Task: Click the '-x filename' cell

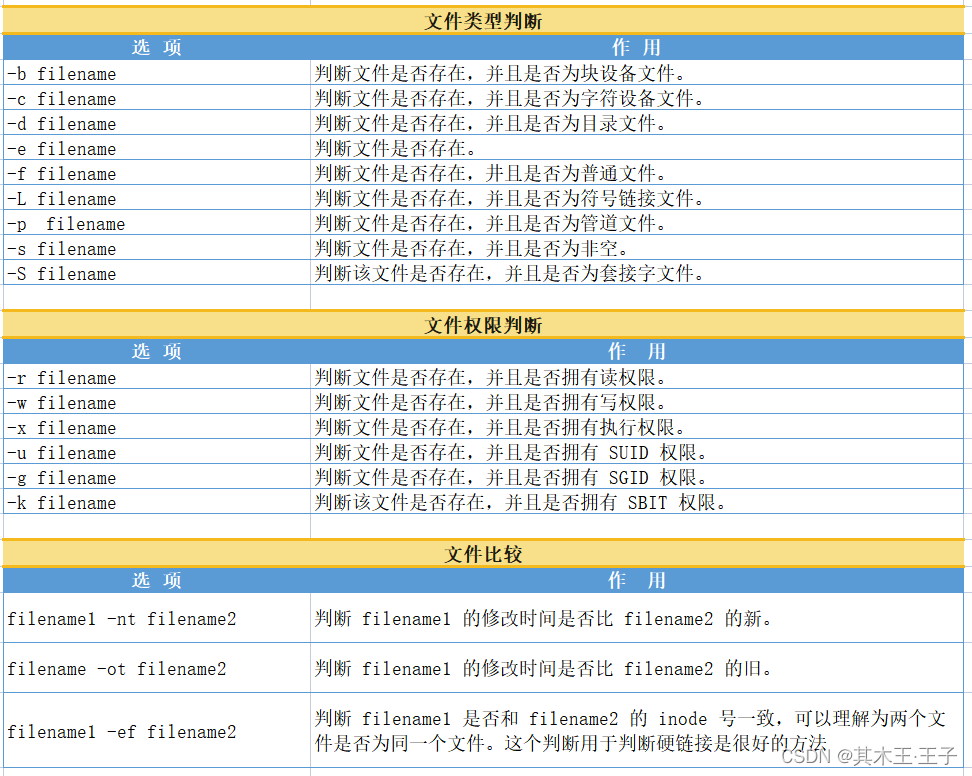Action: [157, 426]
